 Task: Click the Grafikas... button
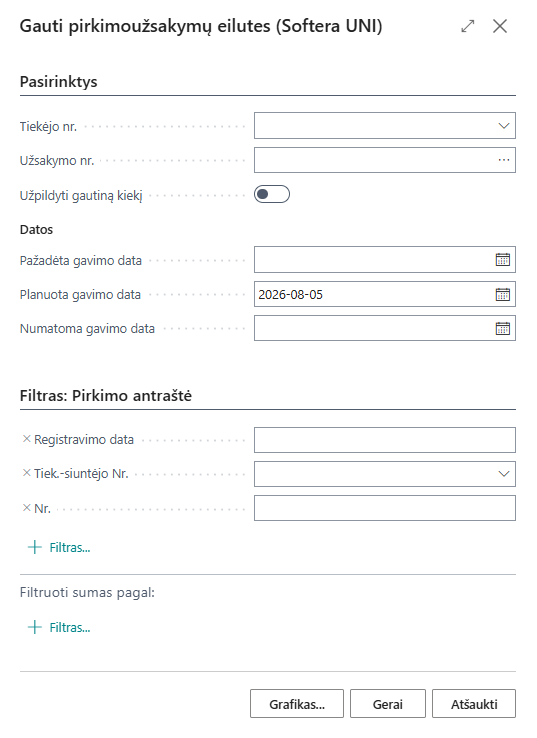(297, 704)
